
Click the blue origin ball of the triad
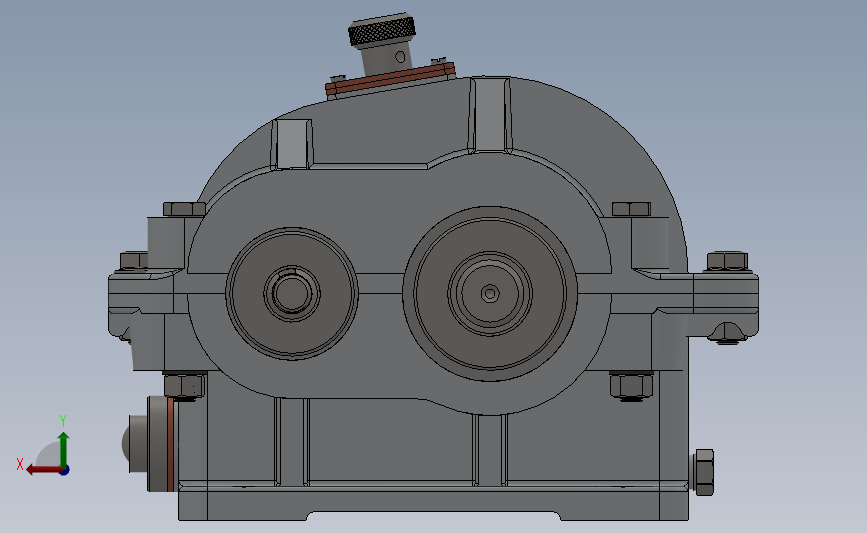coord(65,470)
